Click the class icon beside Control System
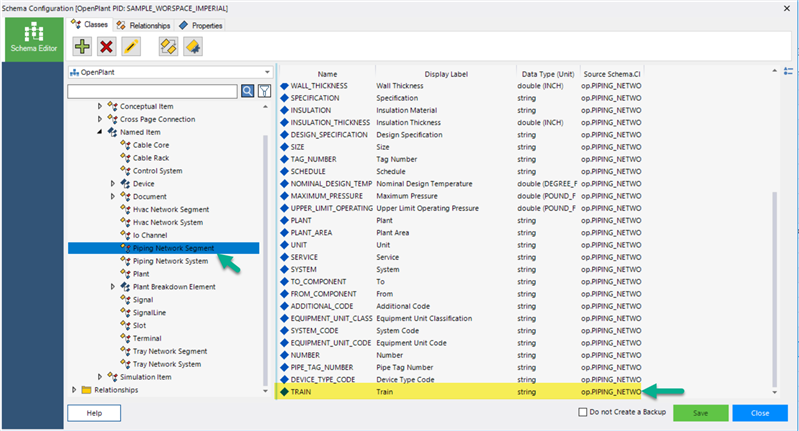Image resolution: width=799 pixels, height=431 pixels. [x=125, y=171]
